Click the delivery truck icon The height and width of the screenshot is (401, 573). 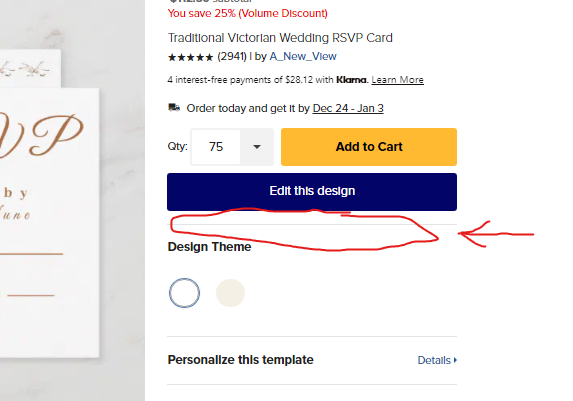tap(174, 108)
